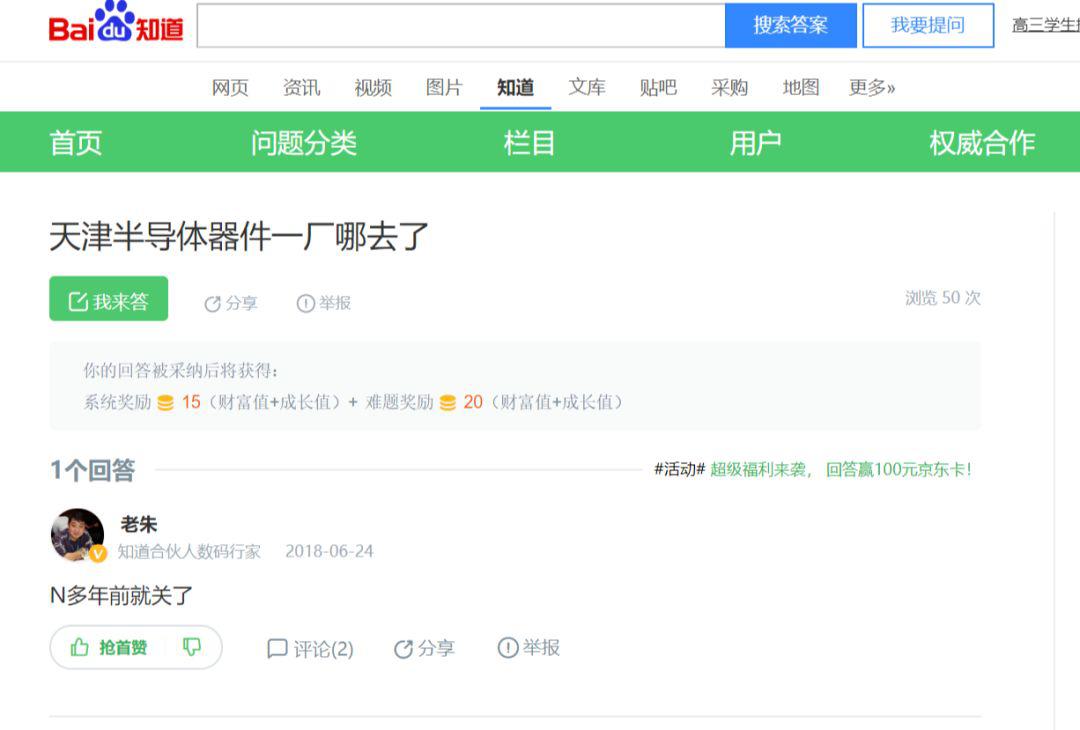1080x730 pixels.
Task: Go to 首页 in green navigation bar
Action: pyautogui.click(x=76, y=143)
